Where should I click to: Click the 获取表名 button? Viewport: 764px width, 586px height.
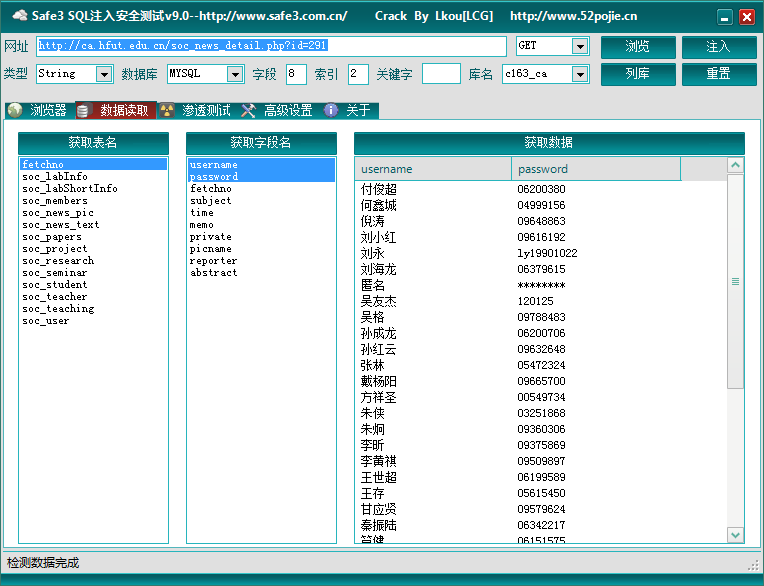pos(93,143)
